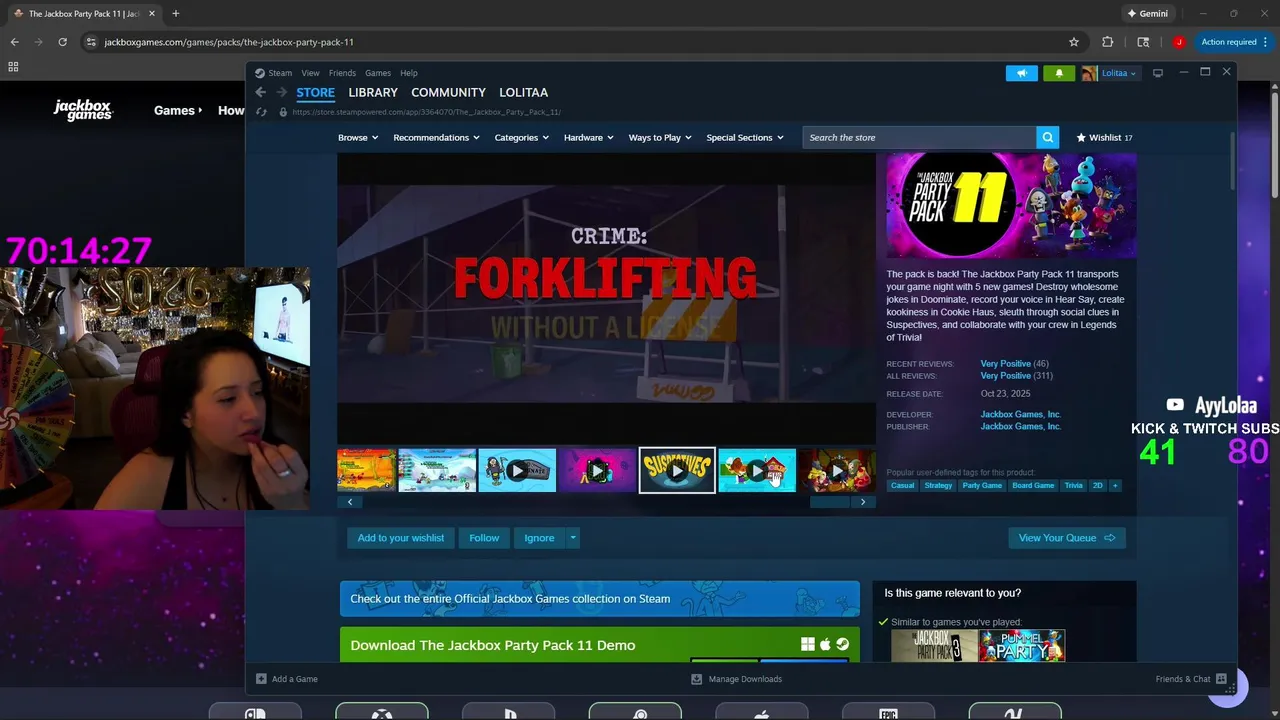Click Chrome bookmarks bar apps grid icon
Image resolution: width=1280 pixels, height=720 pixels.
pos(13,67)
